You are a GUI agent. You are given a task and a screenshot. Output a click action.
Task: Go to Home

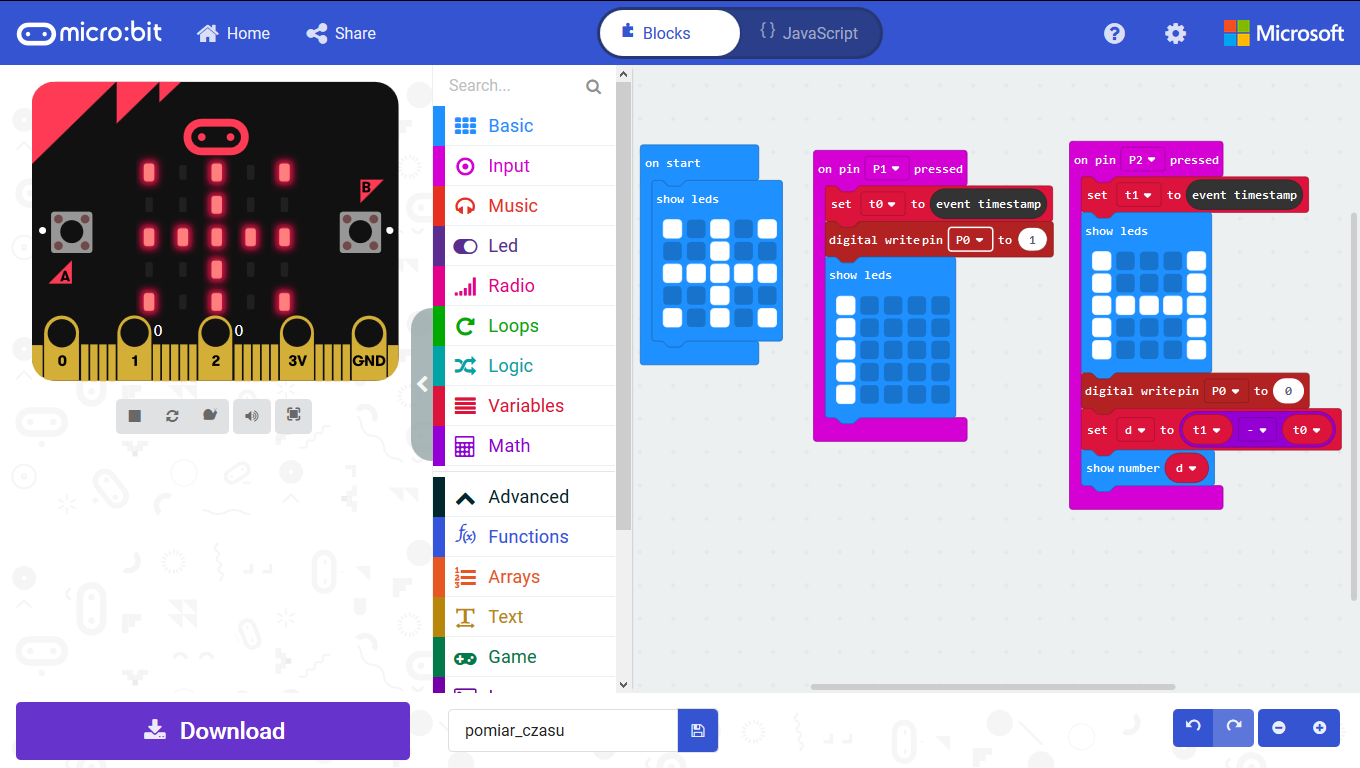(x=234, y=33)
